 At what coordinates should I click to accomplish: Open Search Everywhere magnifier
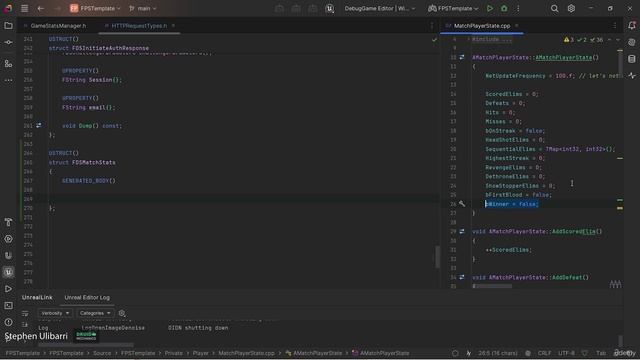554,8
